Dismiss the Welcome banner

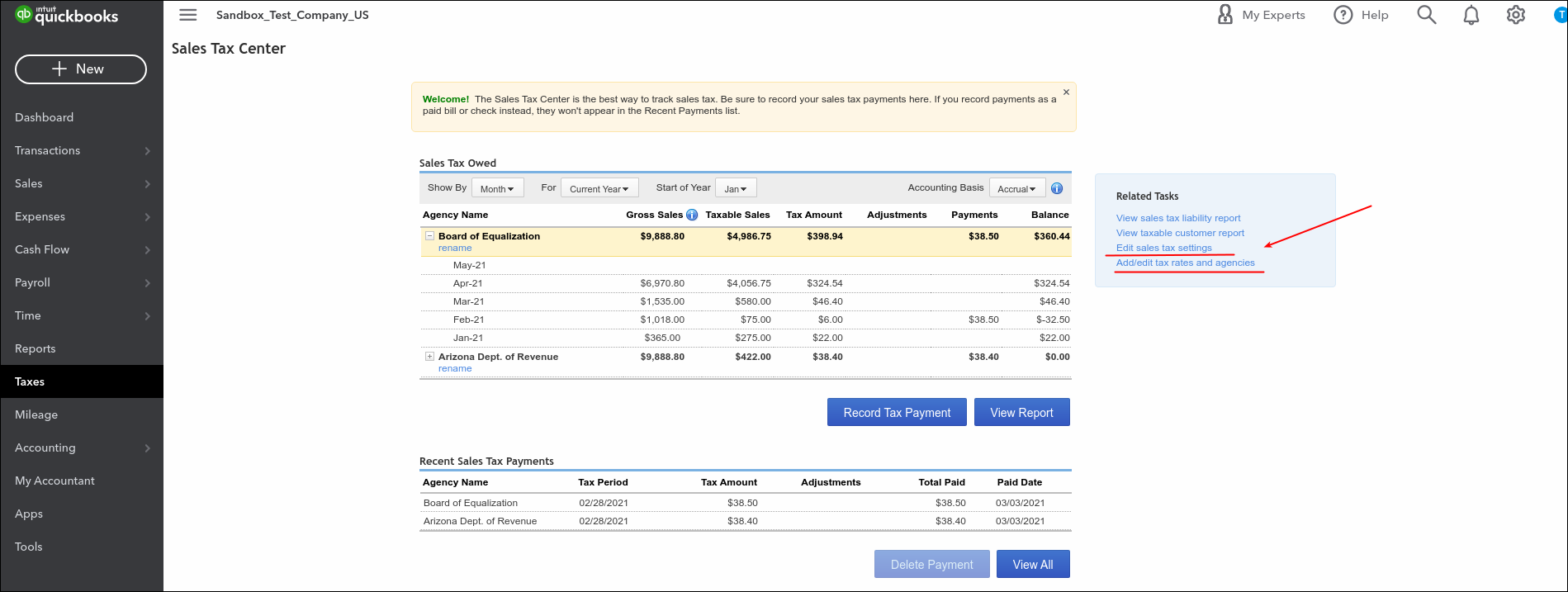tap(1066, 92)
